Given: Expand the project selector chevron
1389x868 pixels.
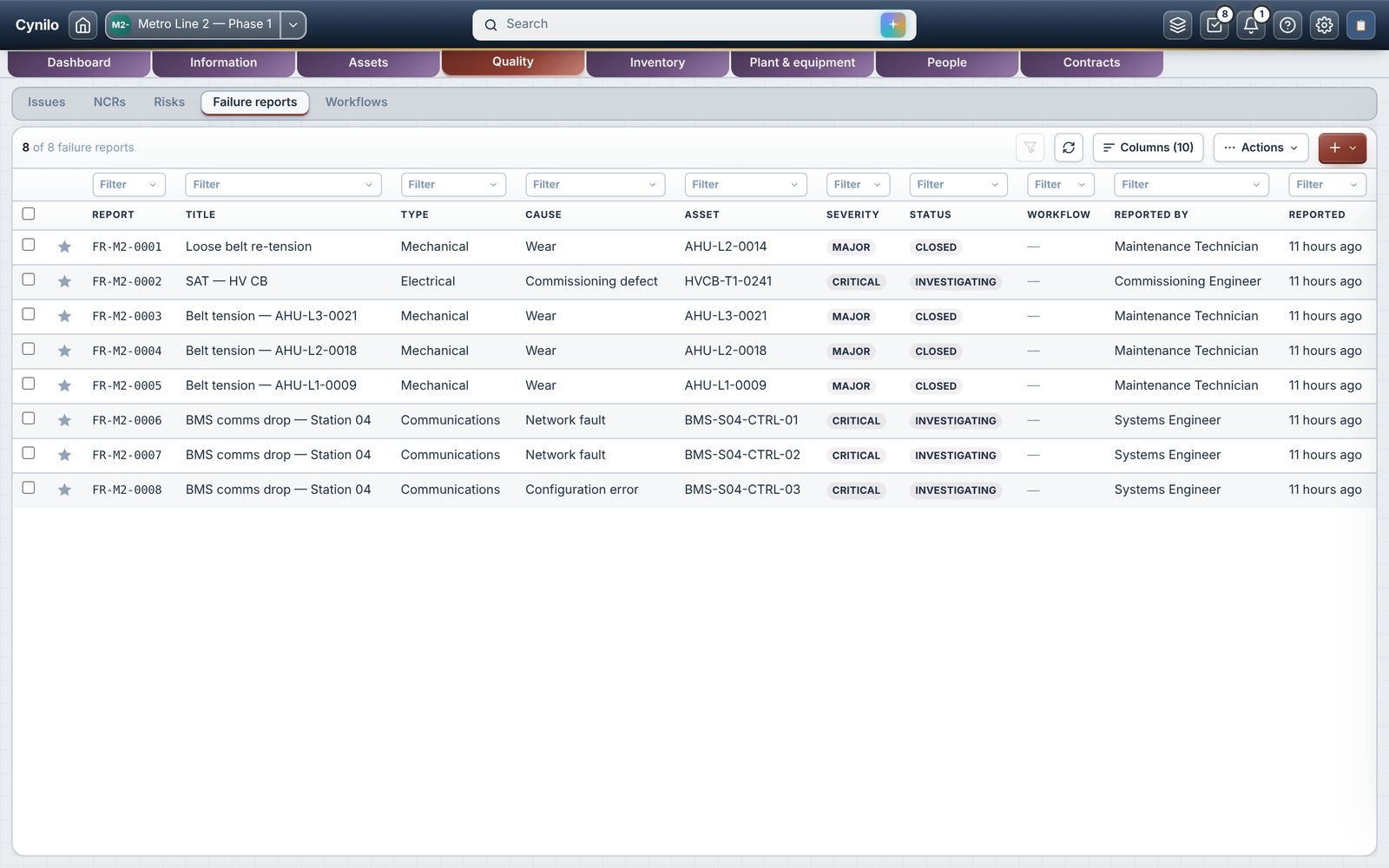Looking at the screenshot, I should click(x=293, y=25).
